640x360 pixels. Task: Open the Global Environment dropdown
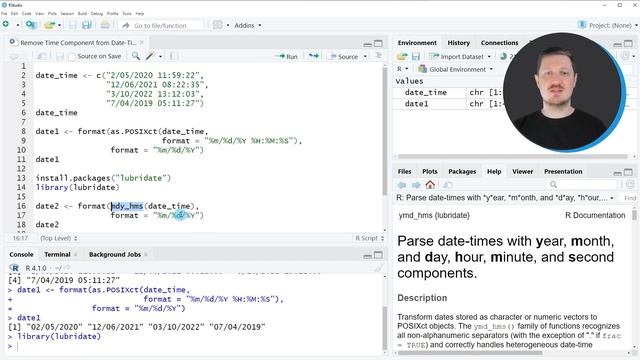coord(455,69)
